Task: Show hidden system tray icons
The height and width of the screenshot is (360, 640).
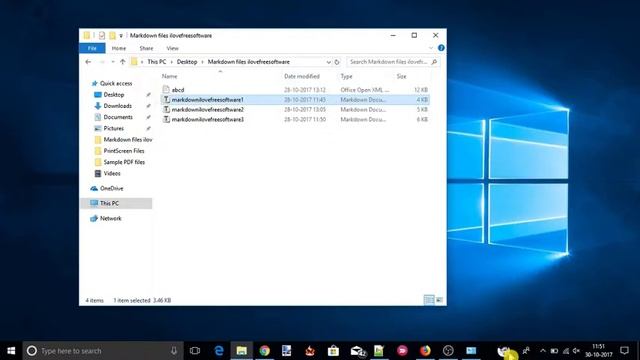Action: pyautogui.click(x=543, y=351)
